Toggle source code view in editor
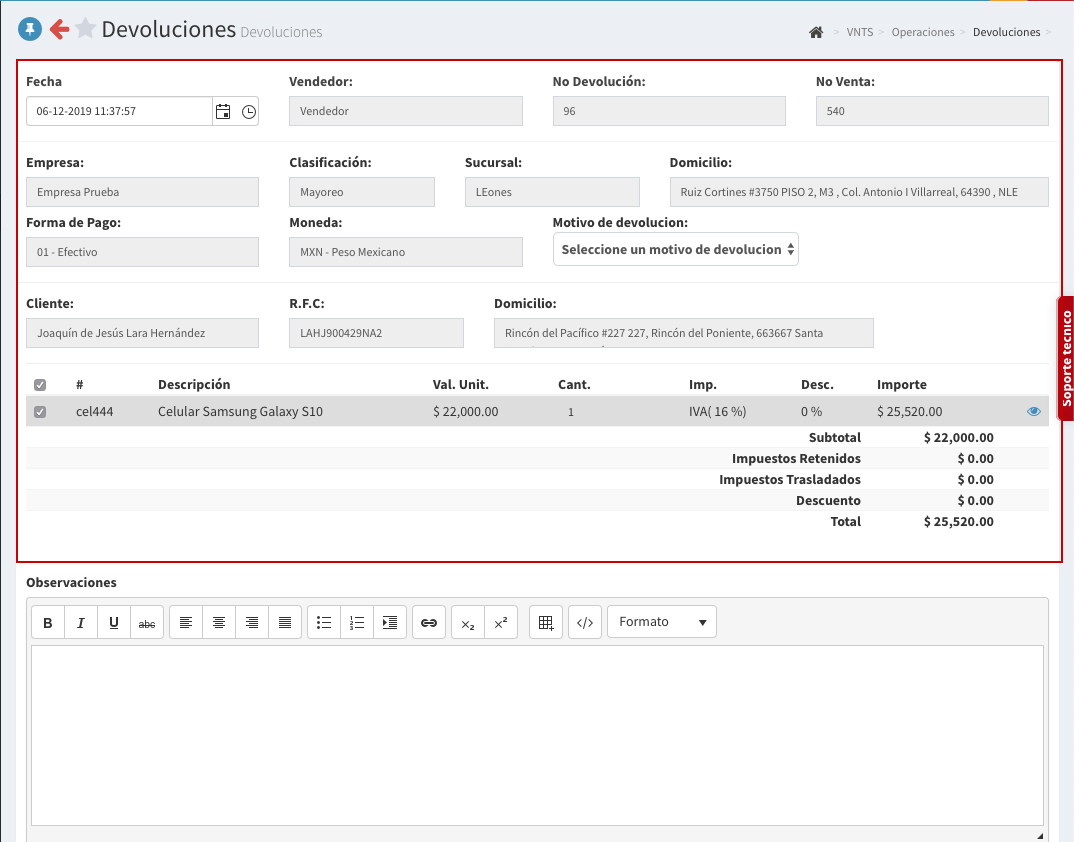 [x=586, y=622]
